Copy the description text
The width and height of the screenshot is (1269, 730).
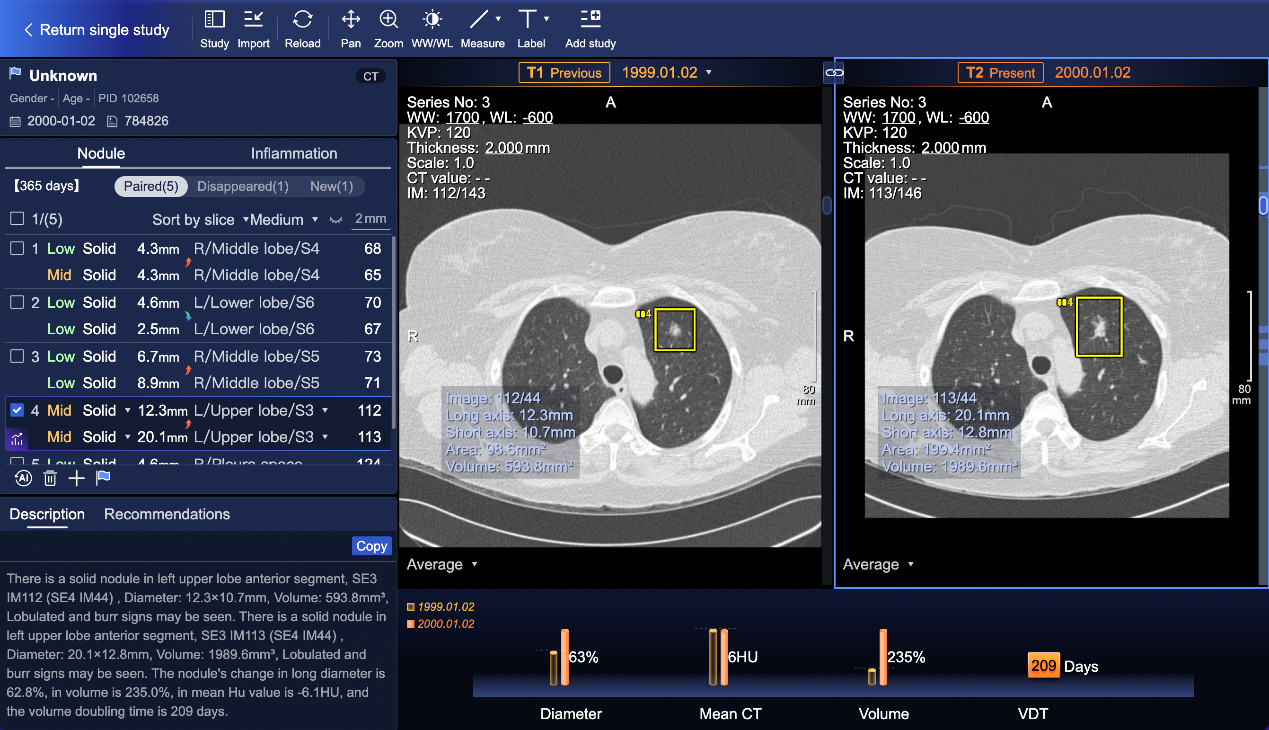point(371,546)
